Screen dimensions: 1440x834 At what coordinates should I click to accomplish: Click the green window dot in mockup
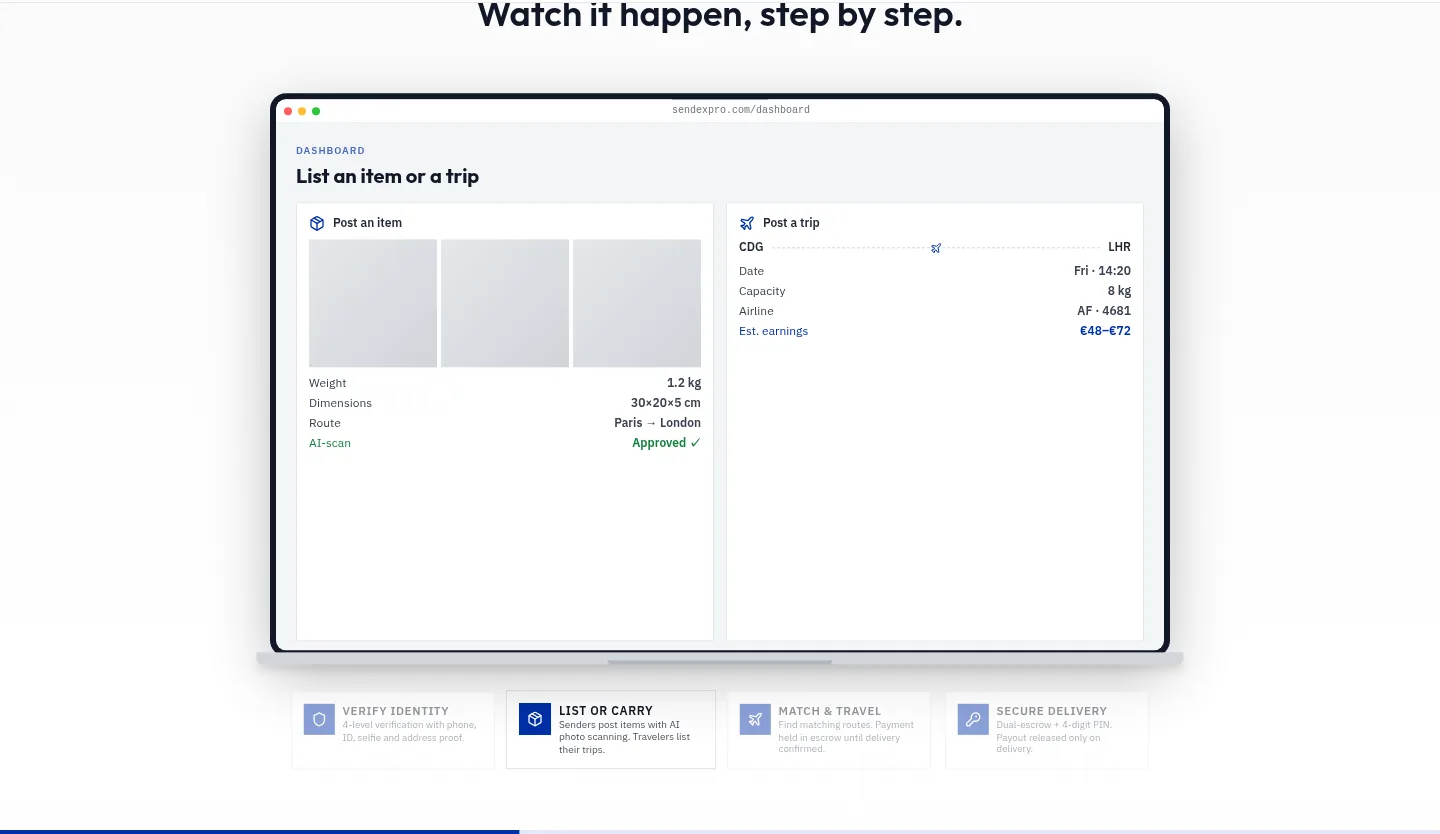point(316,111)
